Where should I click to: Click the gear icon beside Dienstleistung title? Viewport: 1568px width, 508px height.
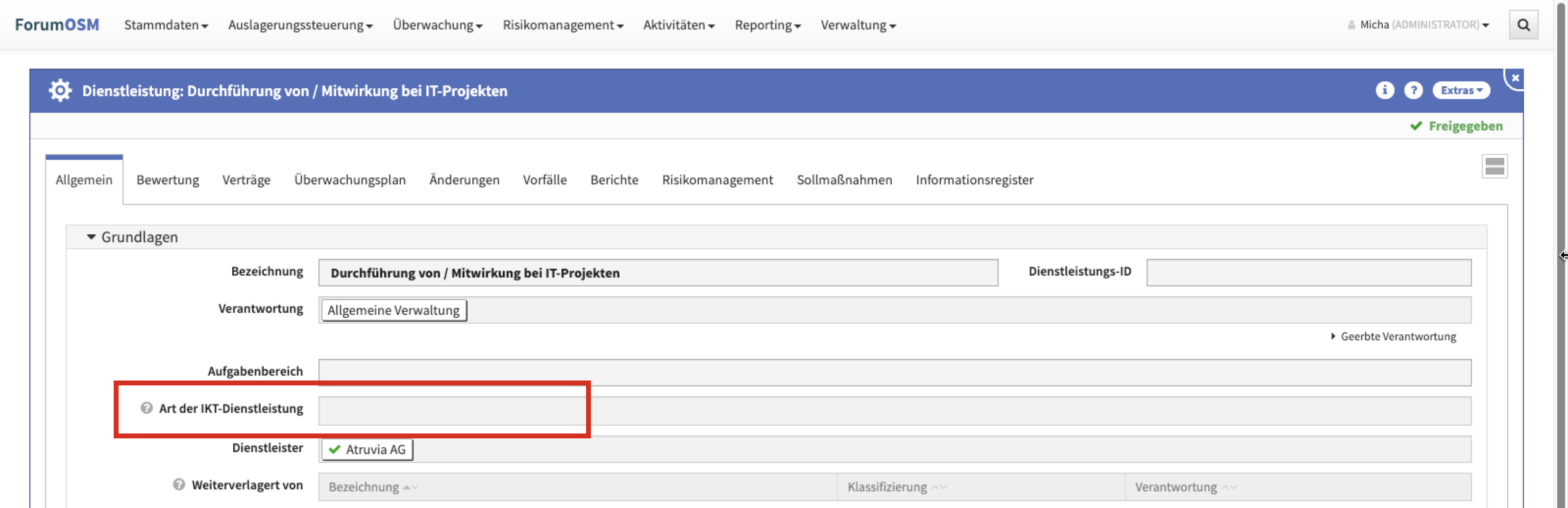[60, 91]
